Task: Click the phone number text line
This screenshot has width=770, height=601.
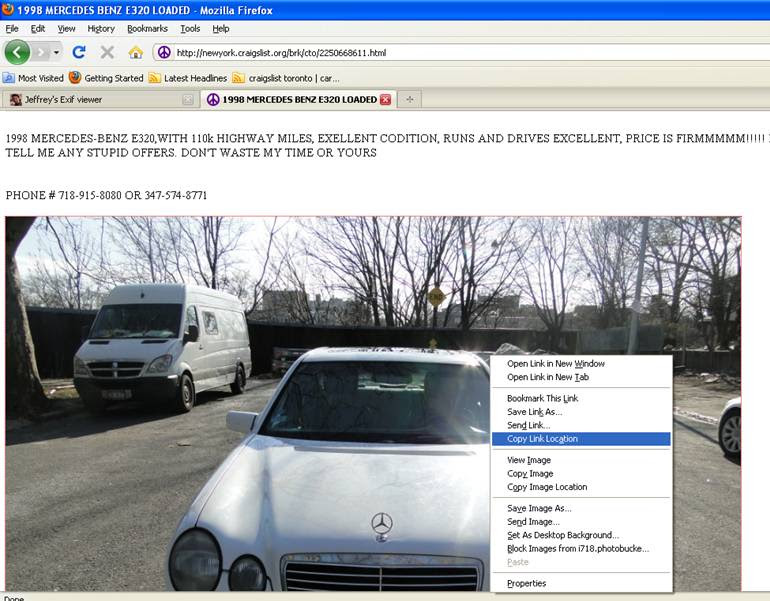Action: tap(107, 195)
